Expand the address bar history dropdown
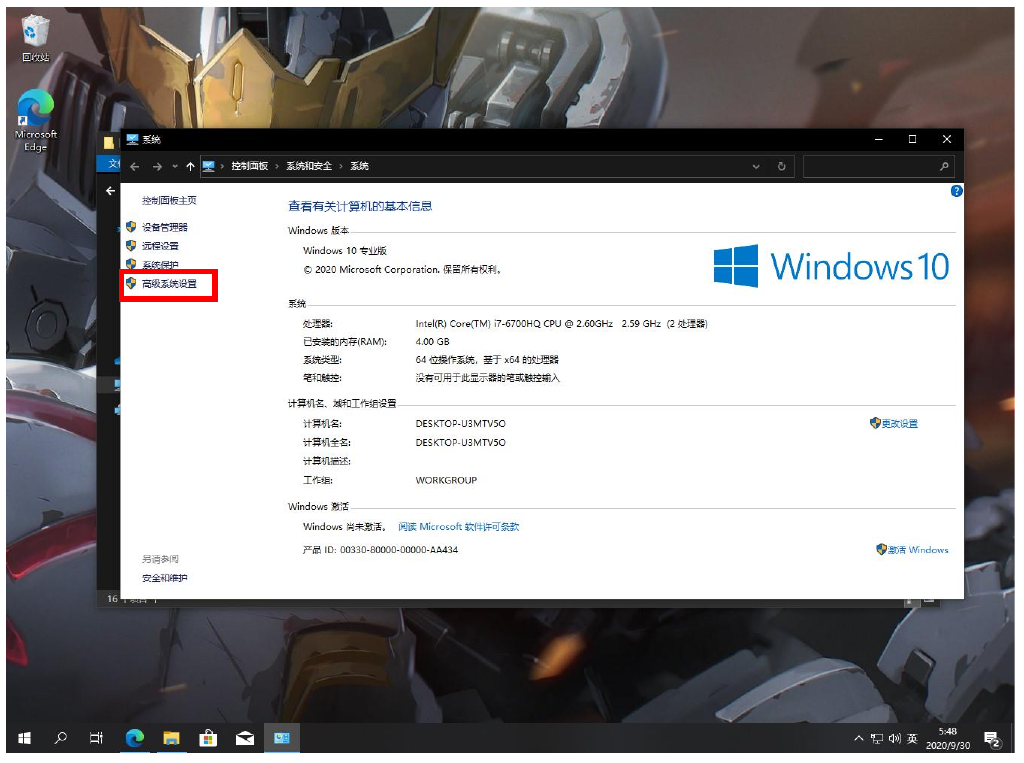1024x763 pixels. pyautogui.click(x=759, y=166)
